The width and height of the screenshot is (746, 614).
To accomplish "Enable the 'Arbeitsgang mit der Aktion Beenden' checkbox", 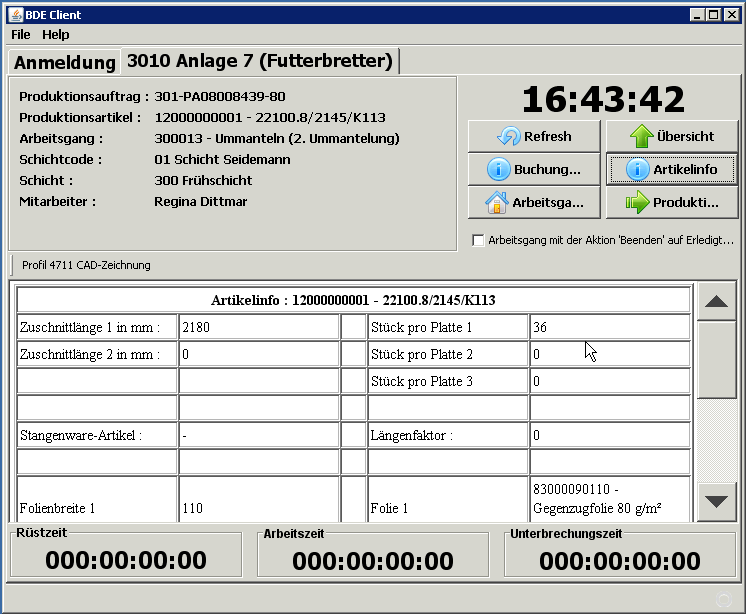I will 478,240.
